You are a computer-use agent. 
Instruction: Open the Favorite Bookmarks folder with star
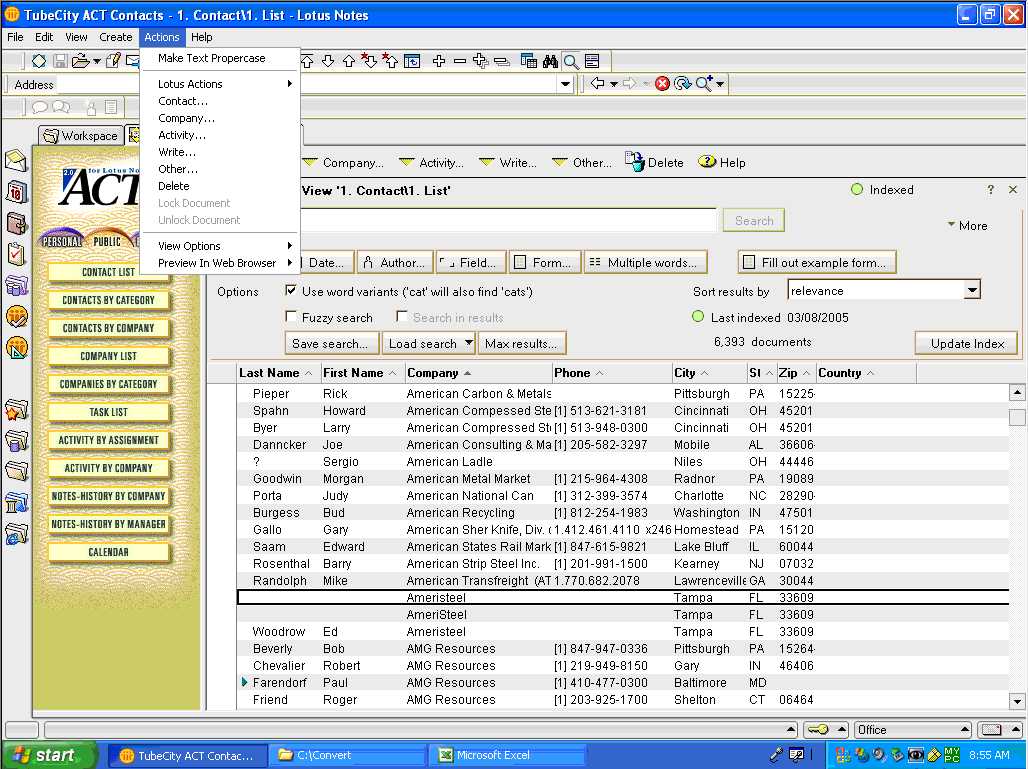(x=16, y=410)
